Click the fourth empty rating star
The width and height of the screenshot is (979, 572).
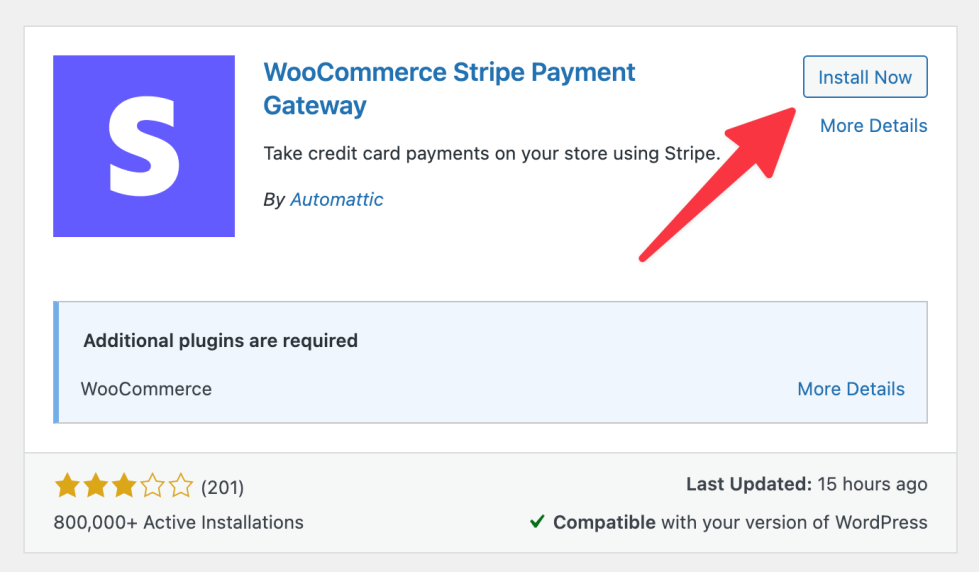[153, 487]
